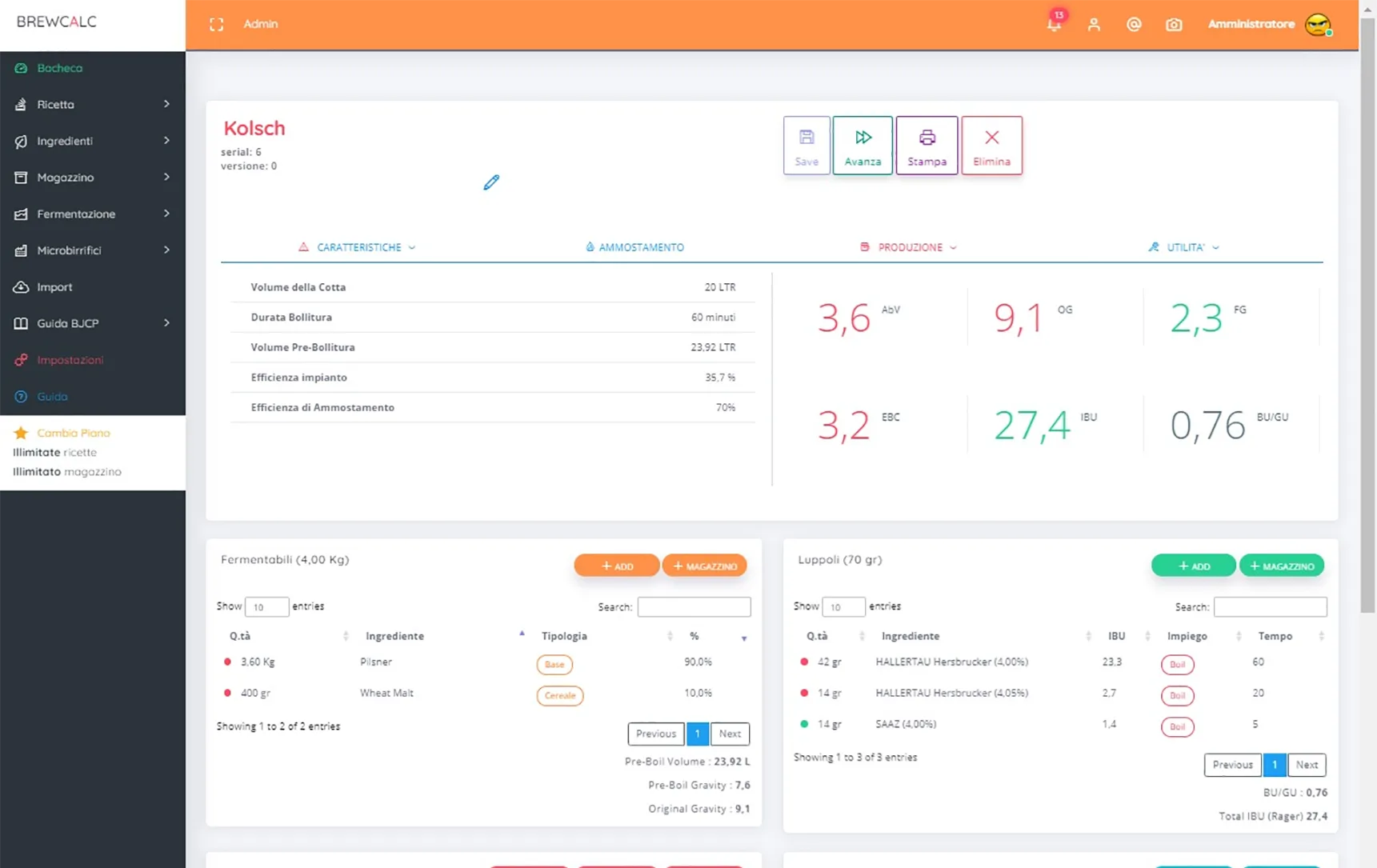Open the notifications bell icon
The width and height of the screenshot is (1377, 868).
[1054, 24]
